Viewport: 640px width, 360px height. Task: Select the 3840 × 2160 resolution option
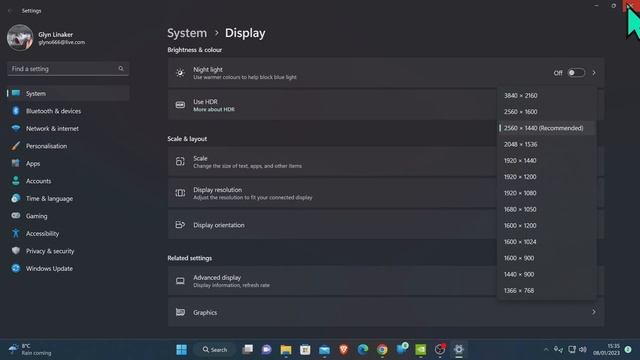546,96
